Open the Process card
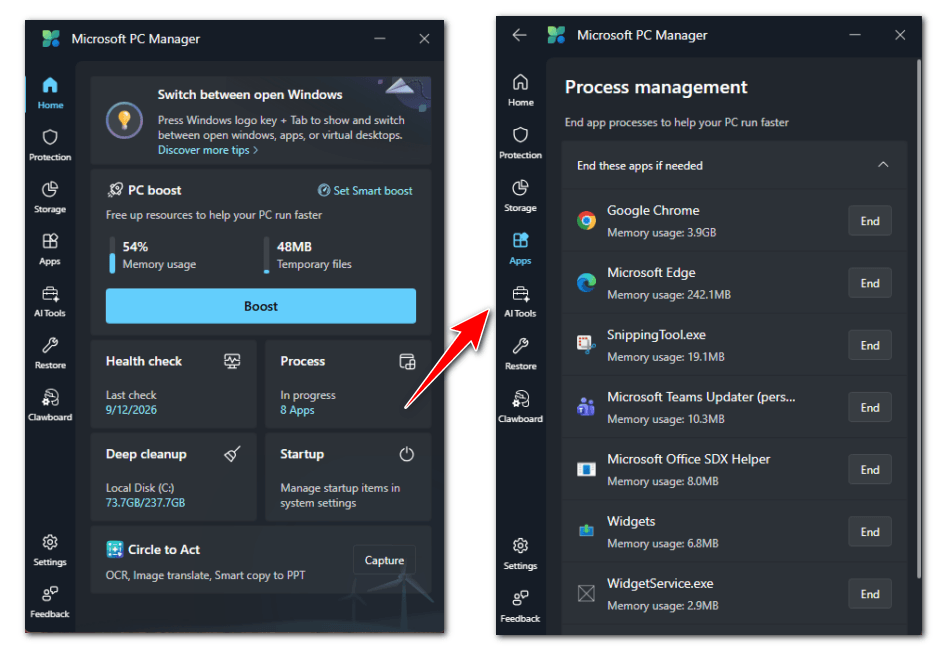 coord(348,384)
